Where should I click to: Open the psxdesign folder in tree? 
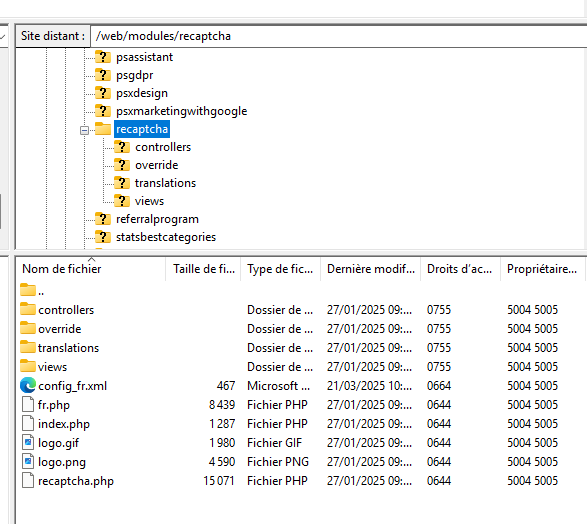pos(142,93)
